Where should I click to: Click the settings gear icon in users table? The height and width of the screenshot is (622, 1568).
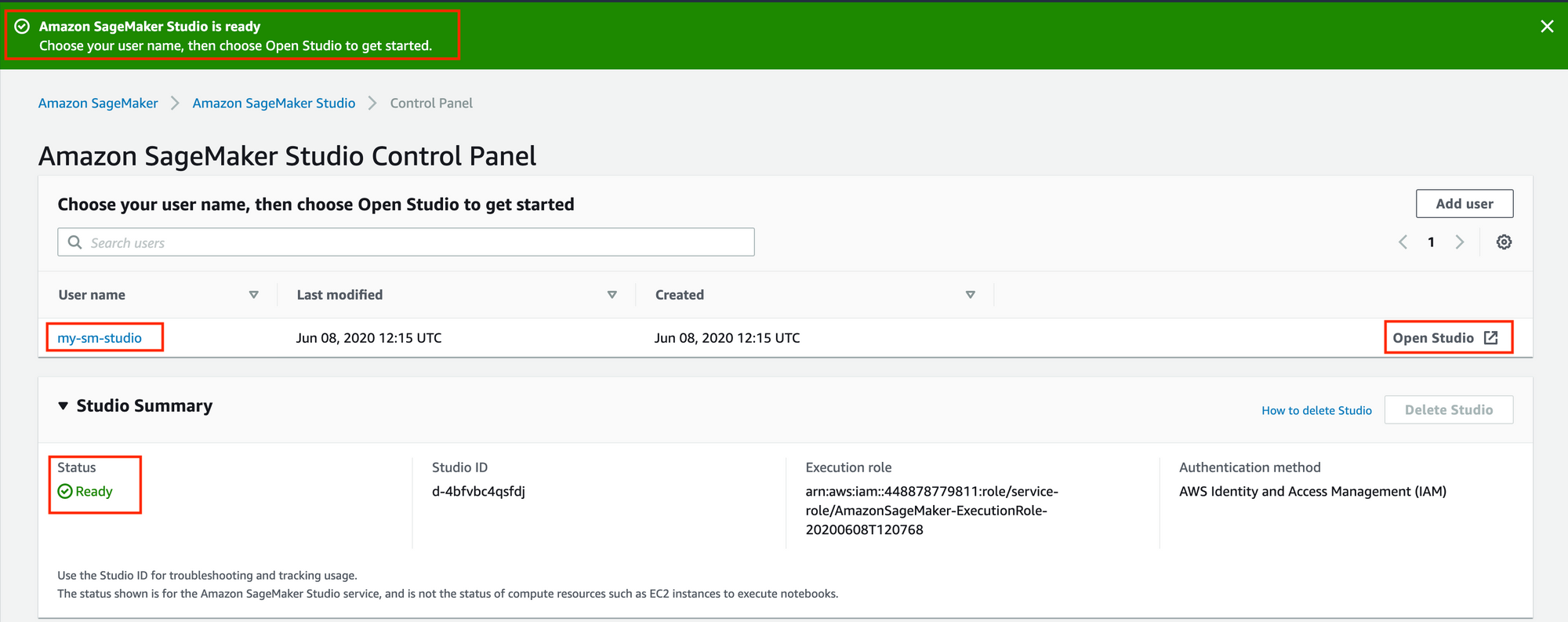point(1503,242)
